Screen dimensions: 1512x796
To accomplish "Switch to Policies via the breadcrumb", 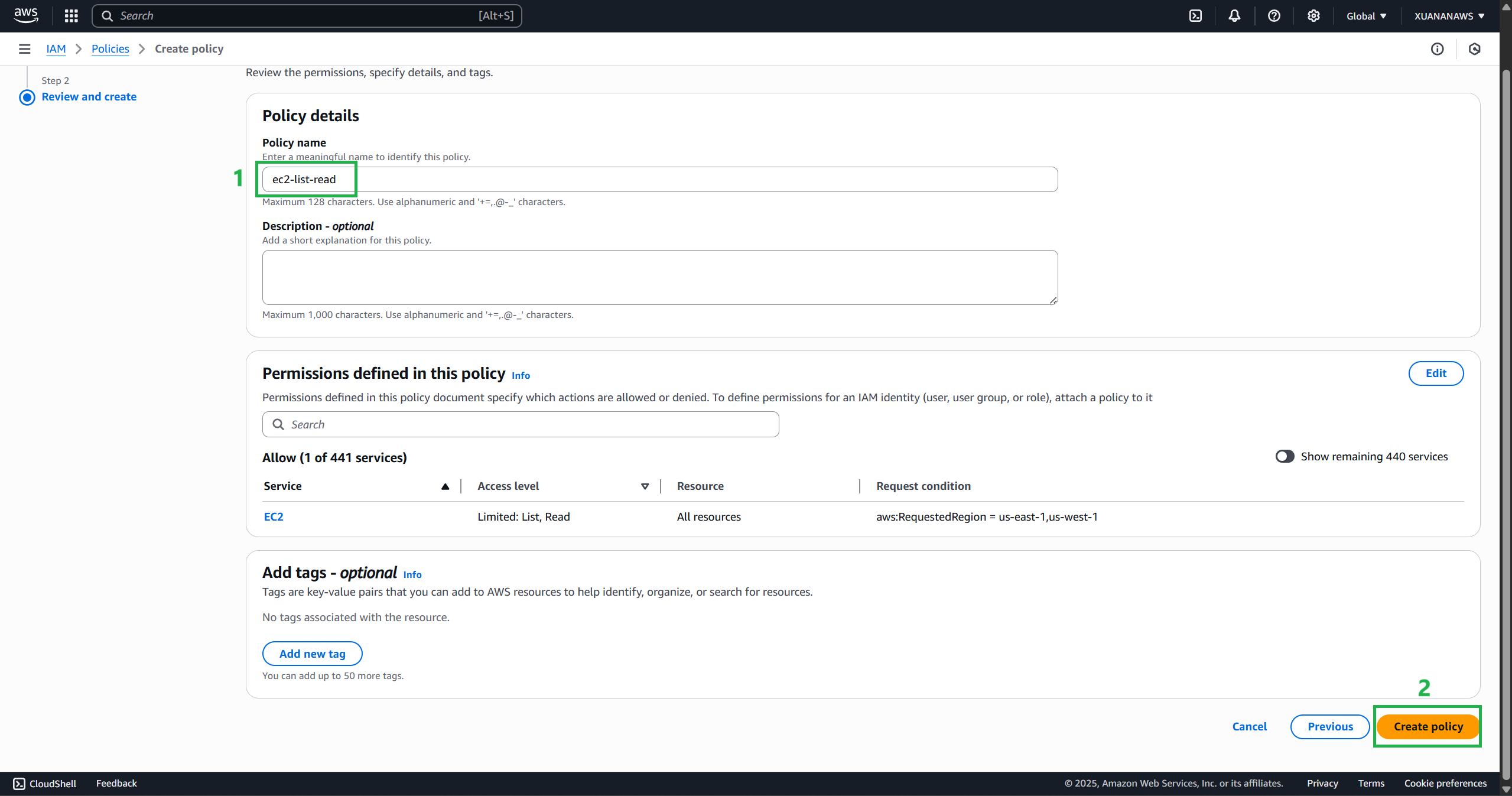I will tap(110, 48).
